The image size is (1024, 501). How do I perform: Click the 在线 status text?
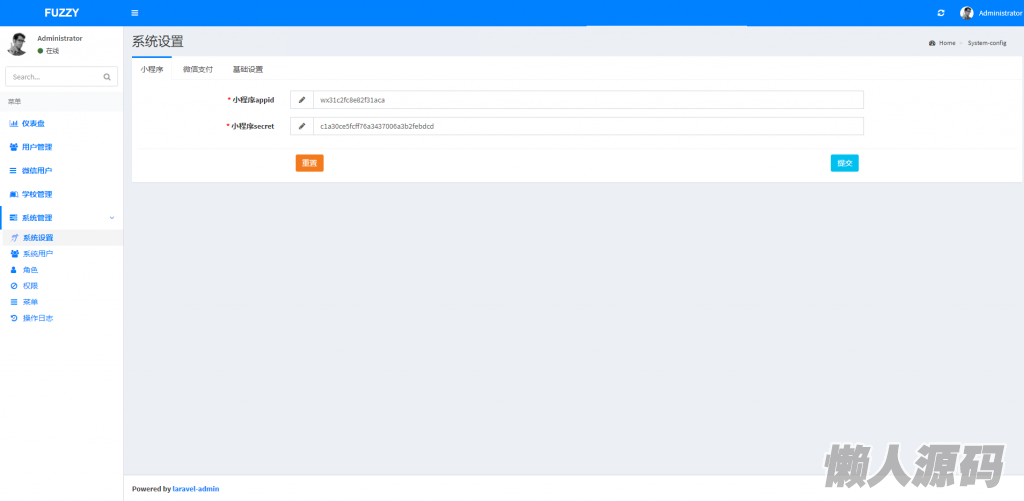pyautogui.click(x=52, y=51)
